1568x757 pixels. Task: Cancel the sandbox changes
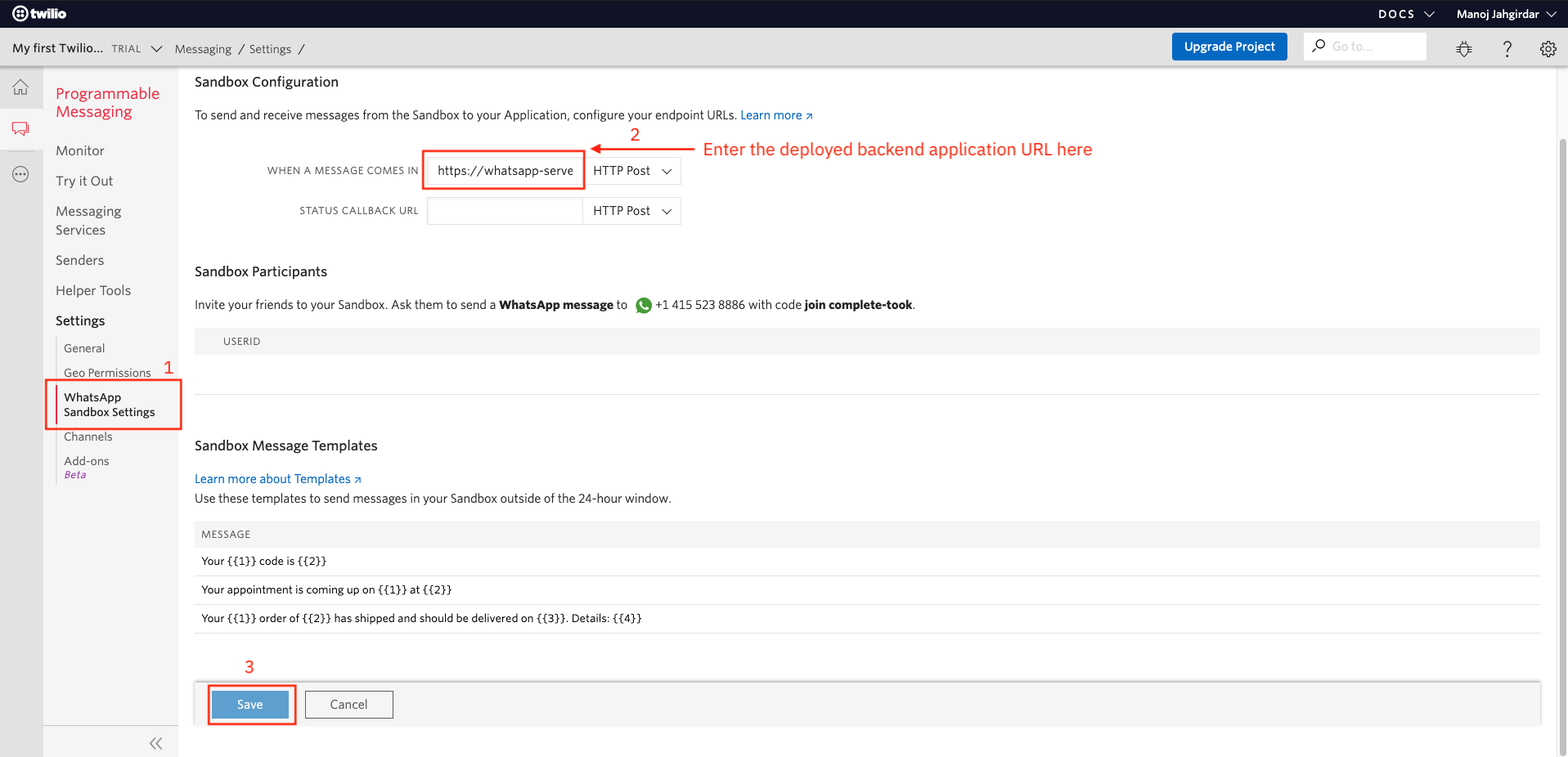(x=348, y=705)
